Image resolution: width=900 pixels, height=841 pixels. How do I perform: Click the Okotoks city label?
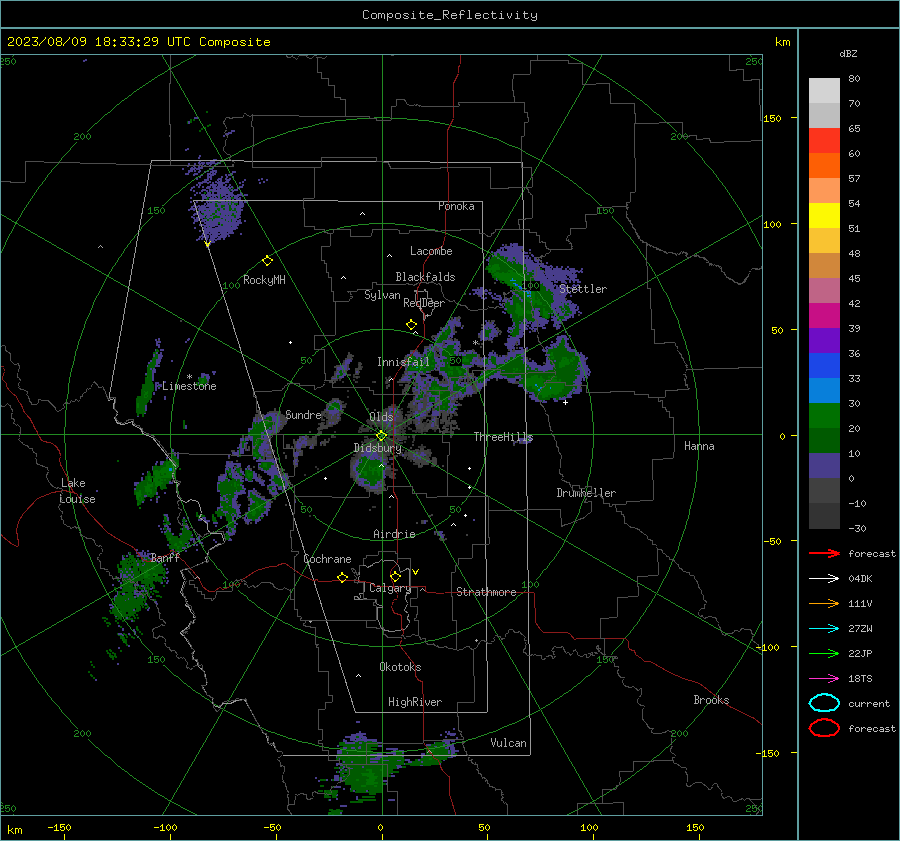(x=400, y=667)
